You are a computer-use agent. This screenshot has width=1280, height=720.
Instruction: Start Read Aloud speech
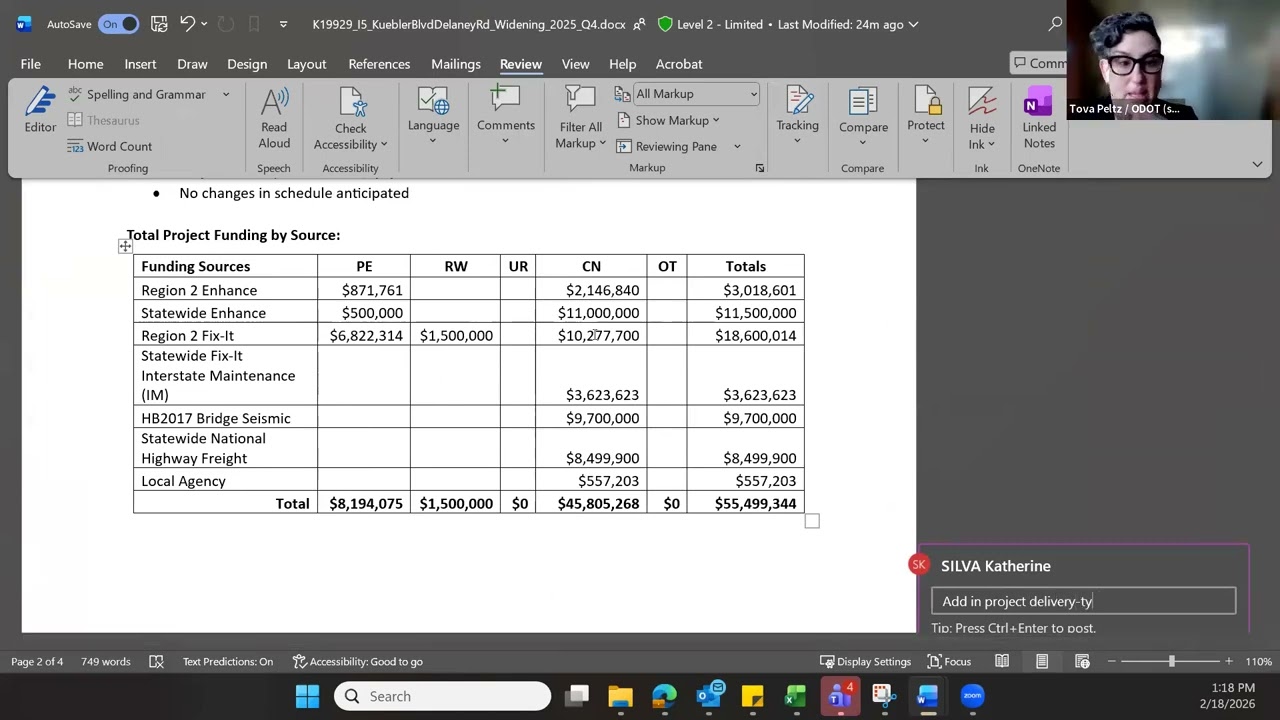[x=274, y=118]
